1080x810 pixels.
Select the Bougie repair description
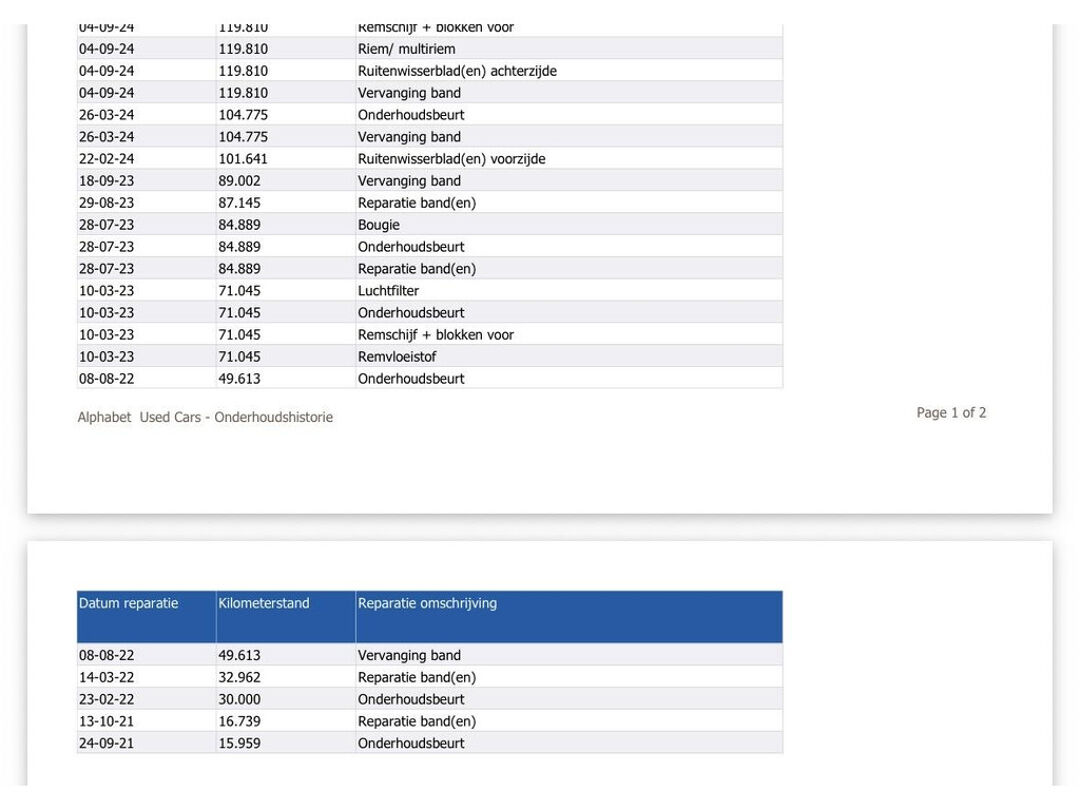tap(379, 225)
